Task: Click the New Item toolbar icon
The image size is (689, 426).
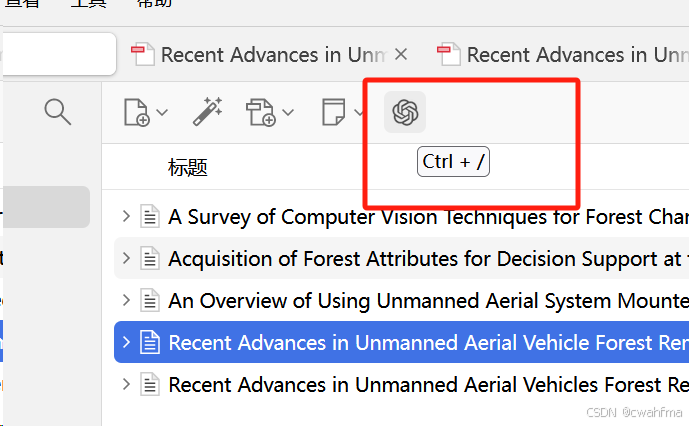Action: tap(136, 113)
